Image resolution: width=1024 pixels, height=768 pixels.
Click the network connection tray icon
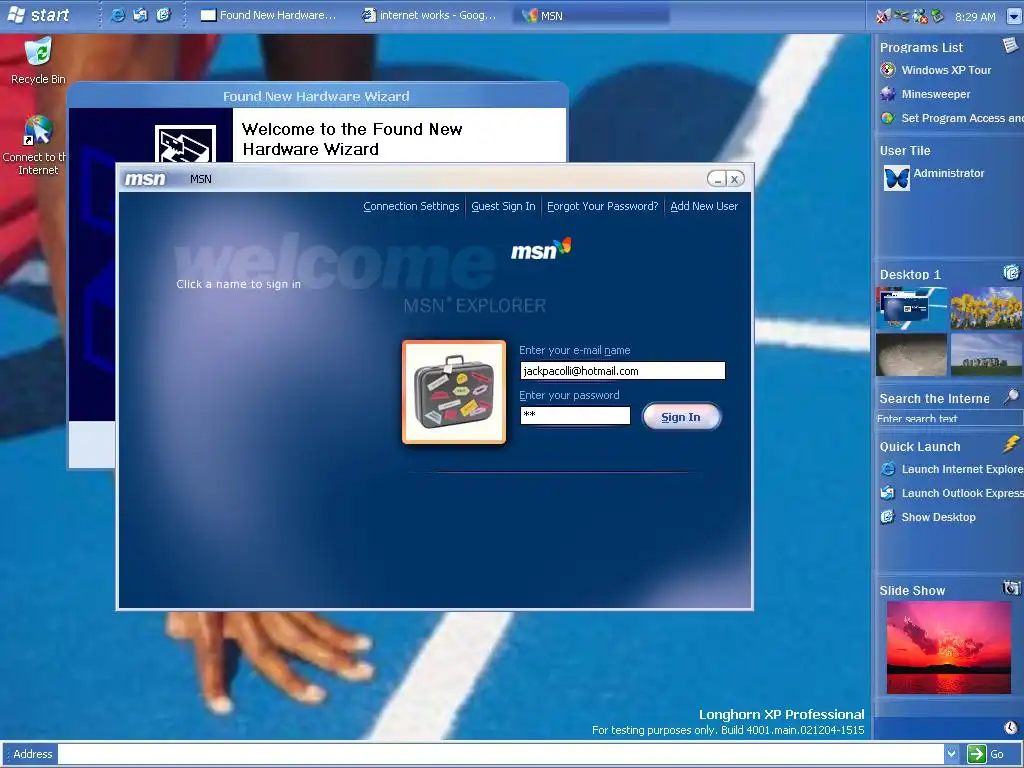(x=901, y=16)
